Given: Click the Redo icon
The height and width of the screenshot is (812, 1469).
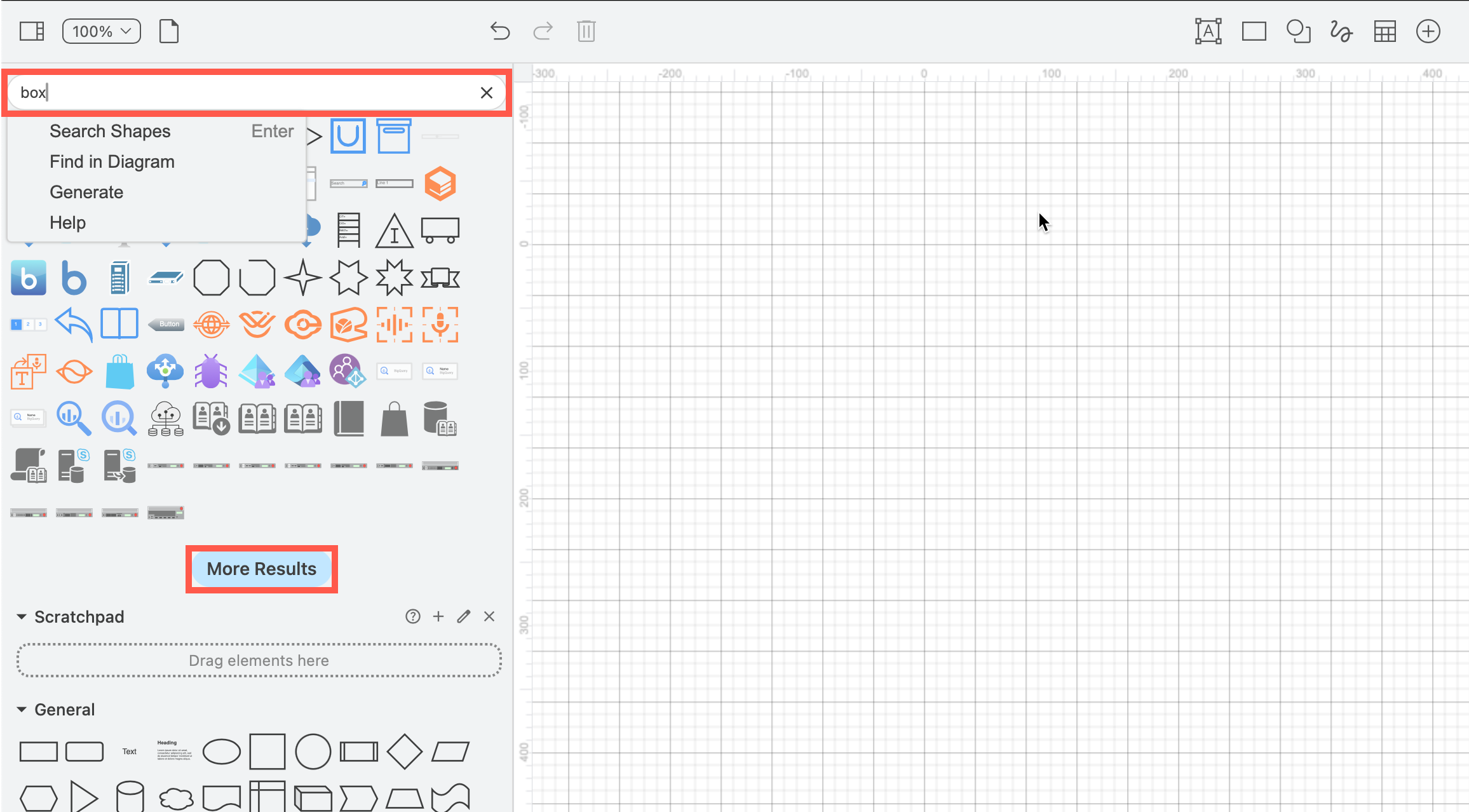Looking at the screenshot, I should pos(543,30).
